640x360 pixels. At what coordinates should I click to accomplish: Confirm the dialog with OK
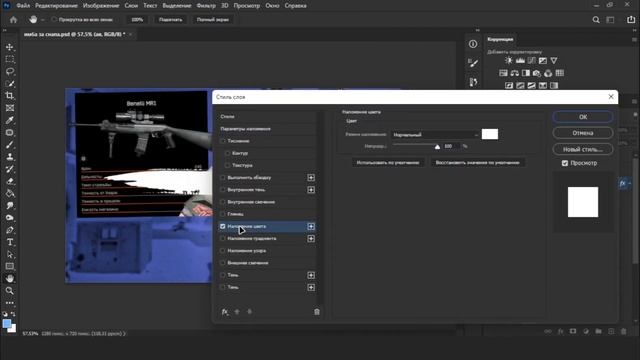[x=583, y=117]
